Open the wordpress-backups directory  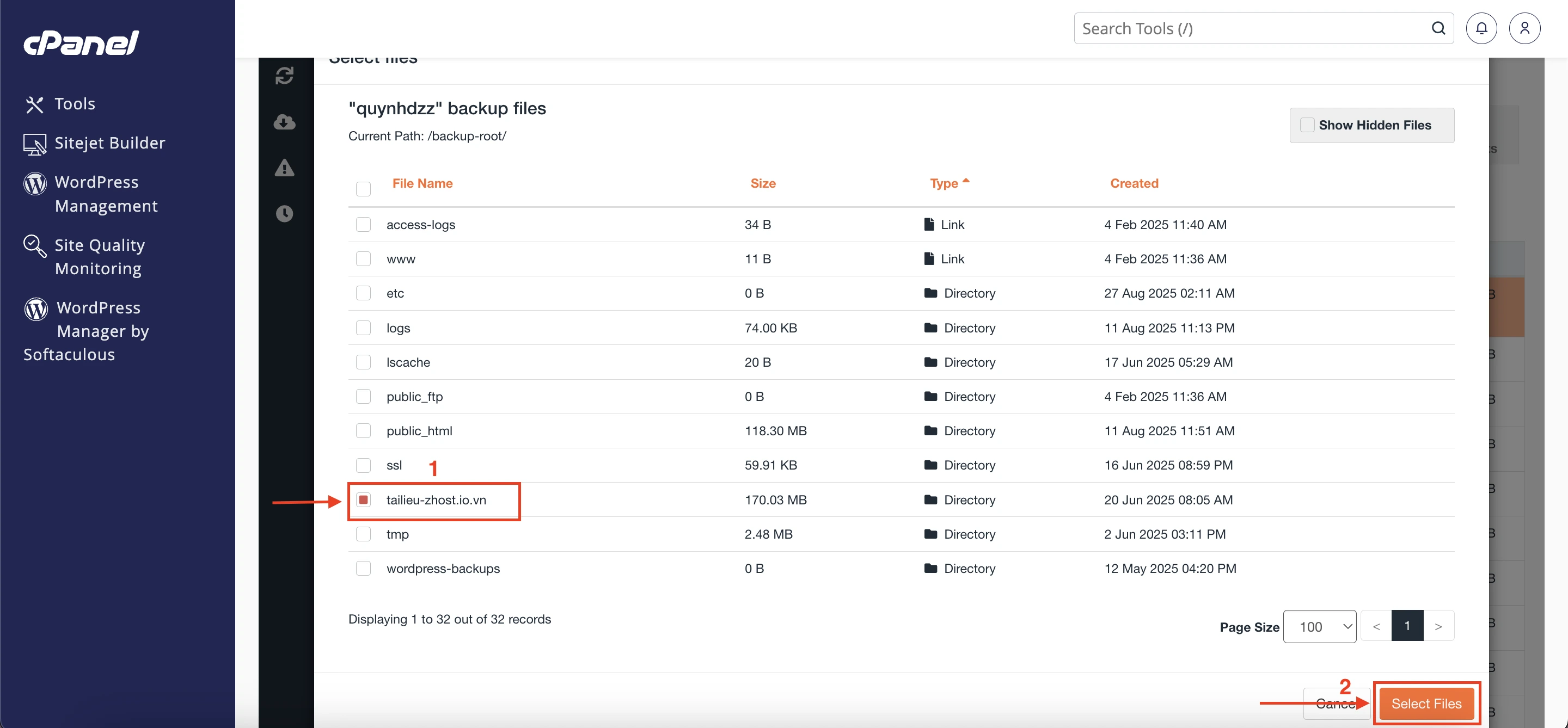click(x=443, y=568)
